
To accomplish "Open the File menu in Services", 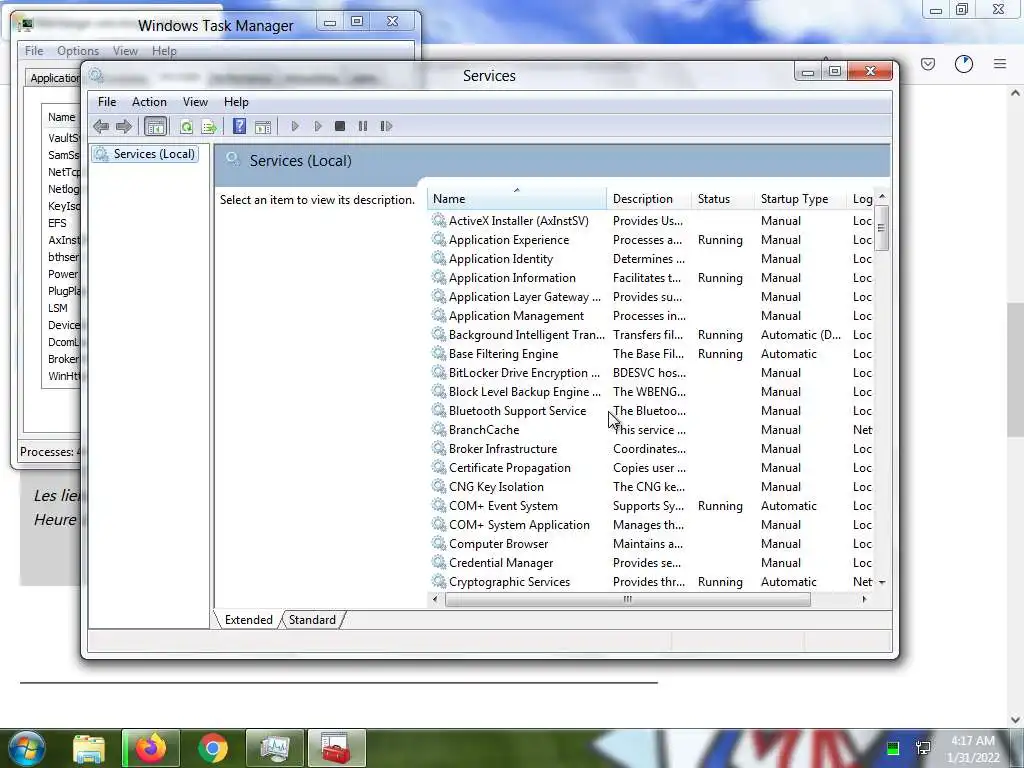I will click(x=107, y=102).
